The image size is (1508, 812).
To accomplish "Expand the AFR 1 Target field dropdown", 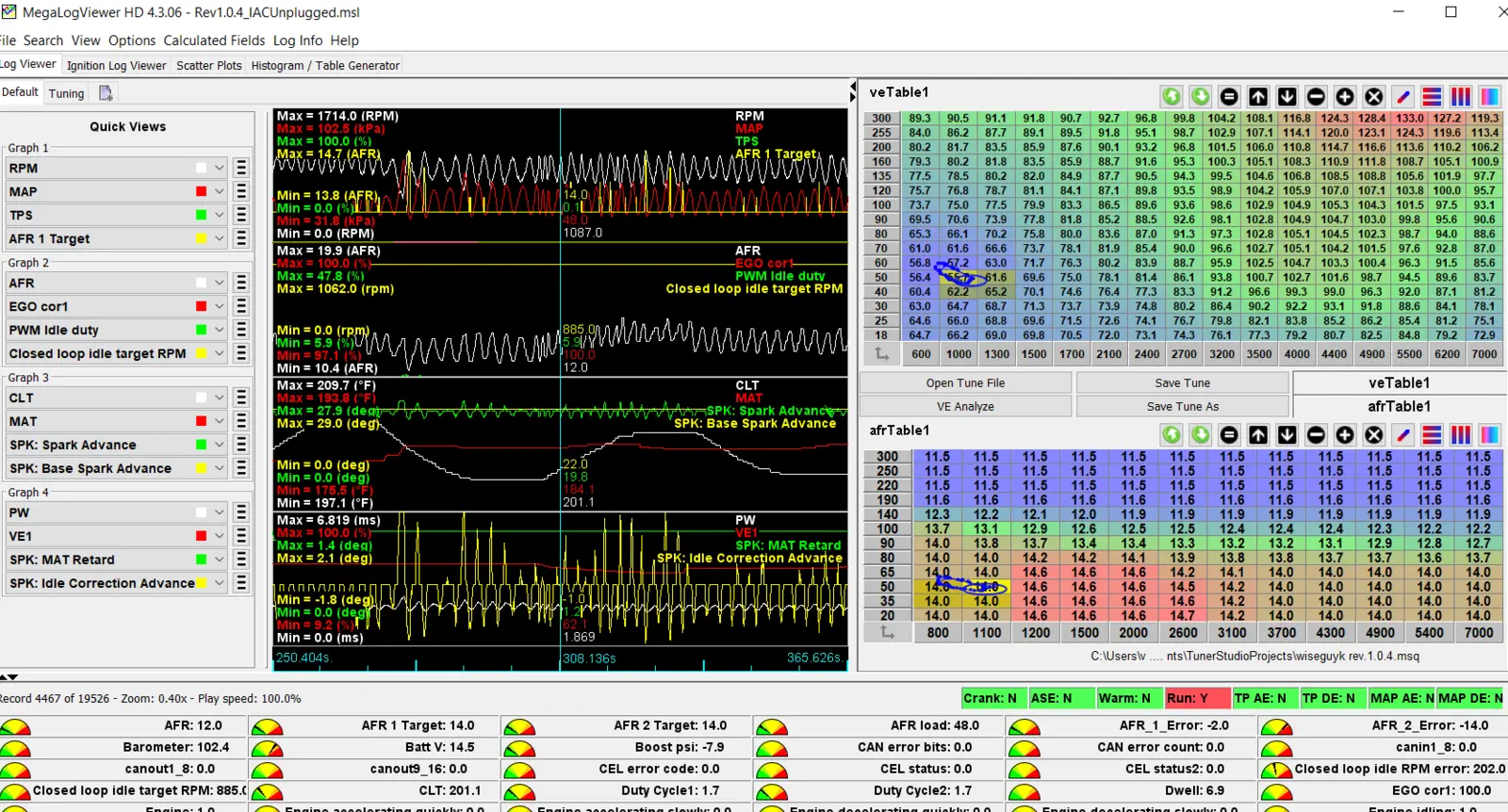I will (219, 238).
